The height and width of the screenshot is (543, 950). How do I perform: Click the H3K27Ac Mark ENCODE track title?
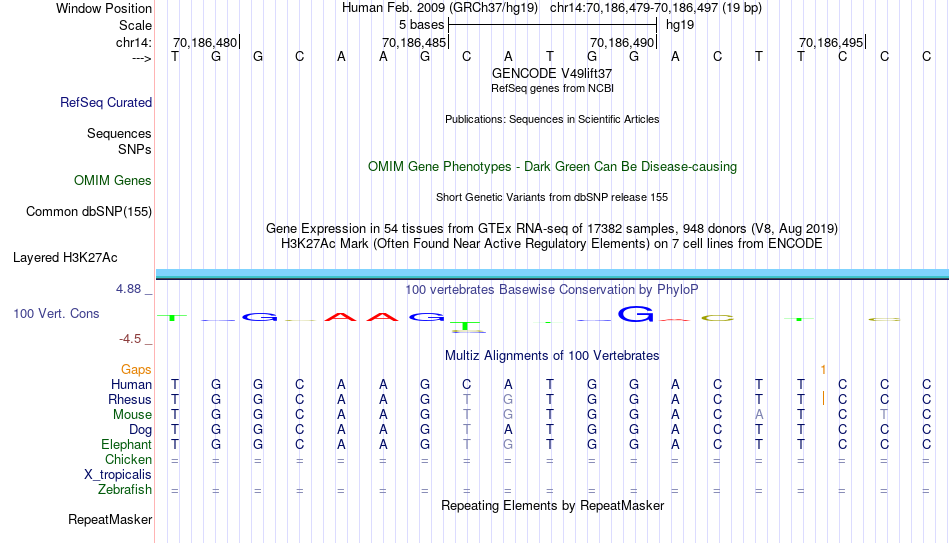pyautogui.click(x=552, y=244)
